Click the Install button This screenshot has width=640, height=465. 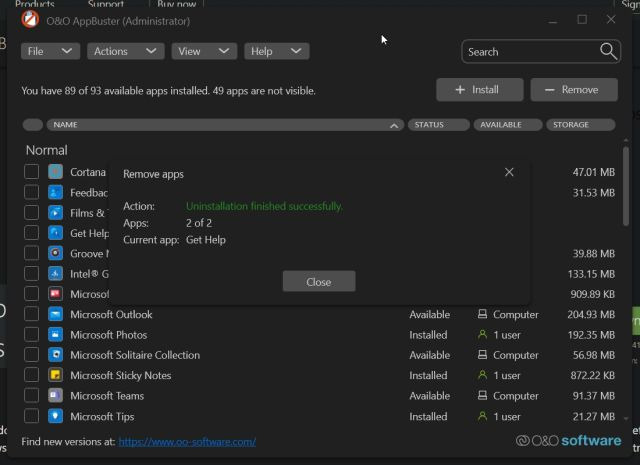click(x=480, y=89)
